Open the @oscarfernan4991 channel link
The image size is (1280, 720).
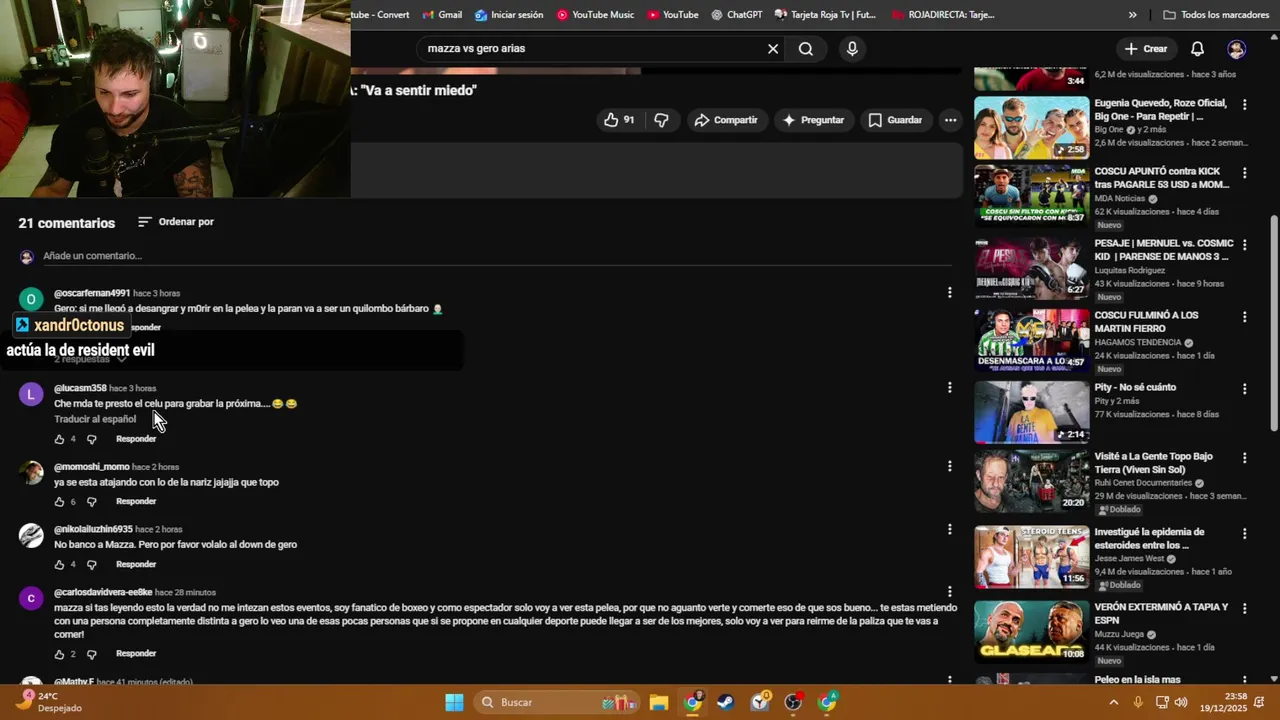92,293
